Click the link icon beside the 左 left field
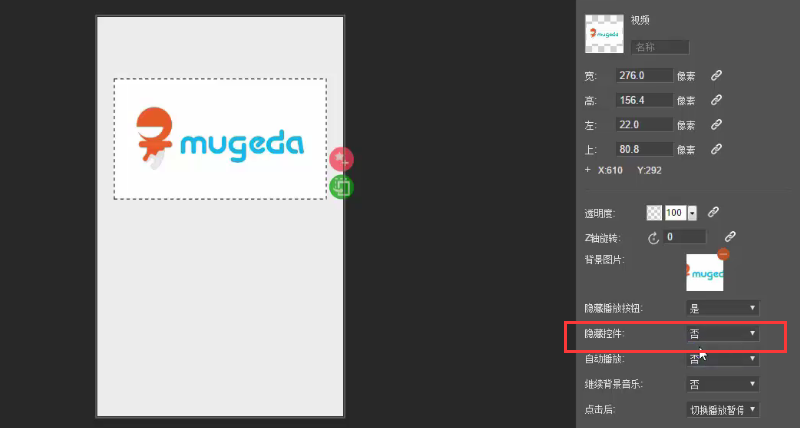The width and height of the screenshot is (800, 428). pyautogui.click(x=716, y=124)
